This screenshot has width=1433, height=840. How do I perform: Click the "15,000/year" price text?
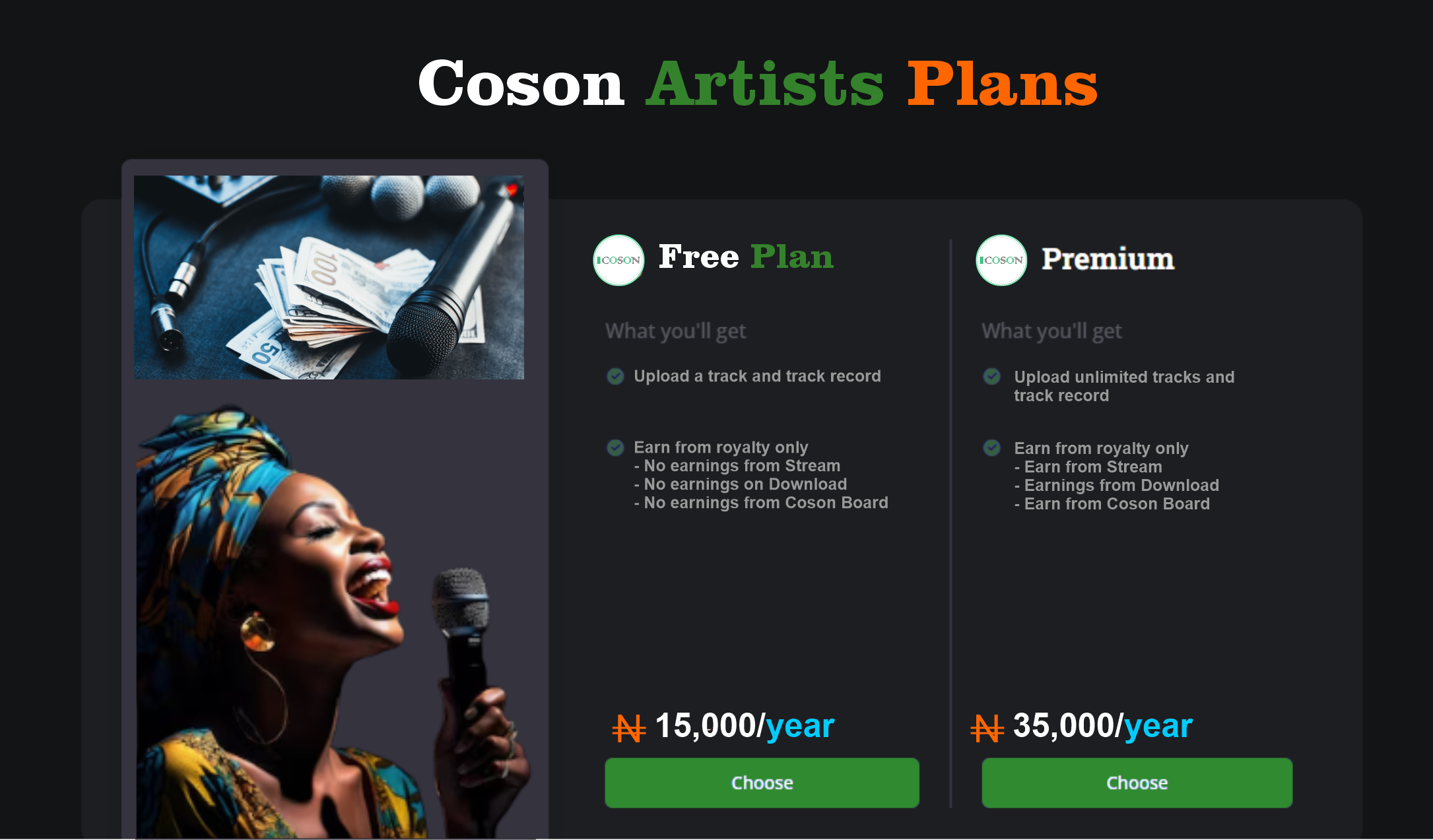point(745,726)
